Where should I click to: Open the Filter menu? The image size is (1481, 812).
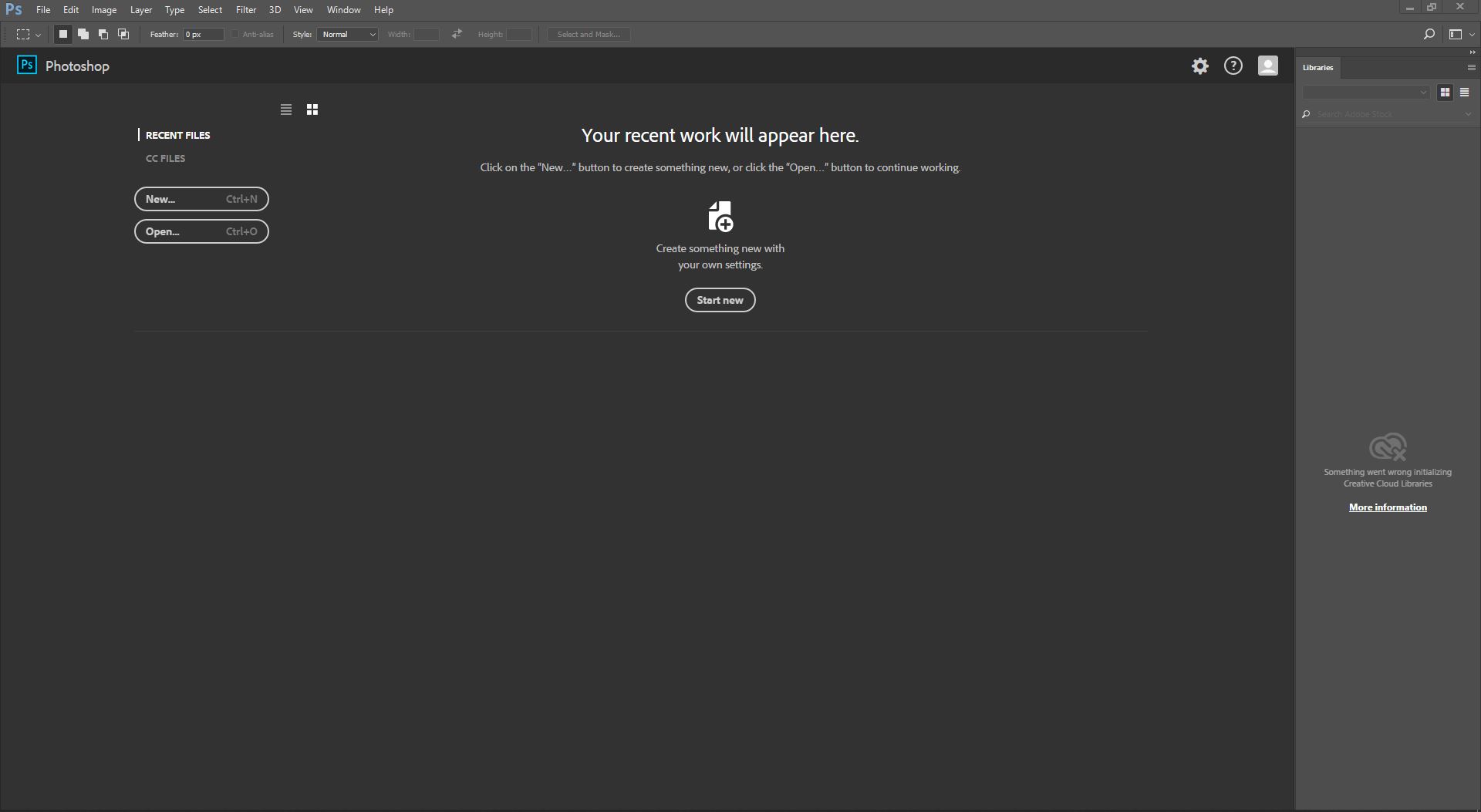245,10
